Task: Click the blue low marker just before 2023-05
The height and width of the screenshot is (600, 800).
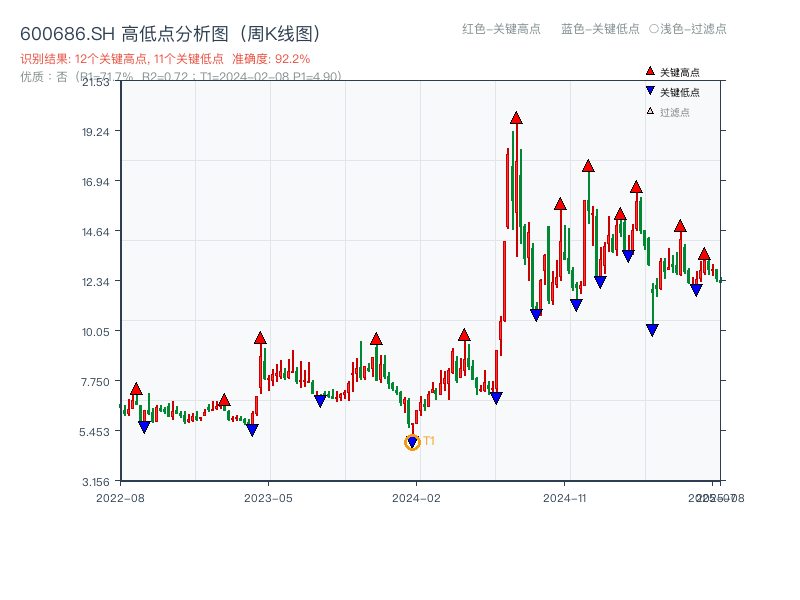Action: (x=252, y=430)
